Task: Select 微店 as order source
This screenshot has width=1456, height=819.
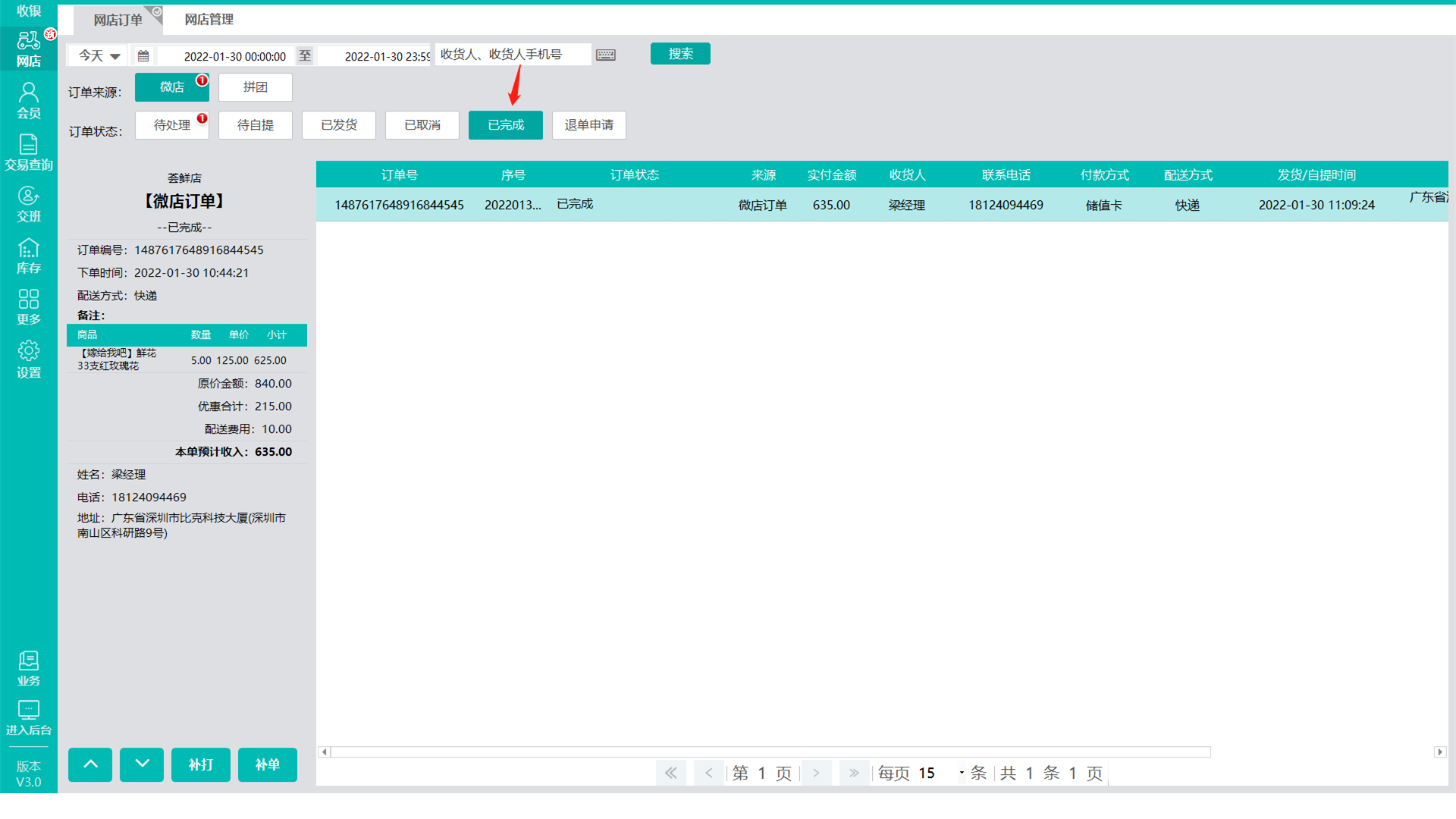Action: 172,87
